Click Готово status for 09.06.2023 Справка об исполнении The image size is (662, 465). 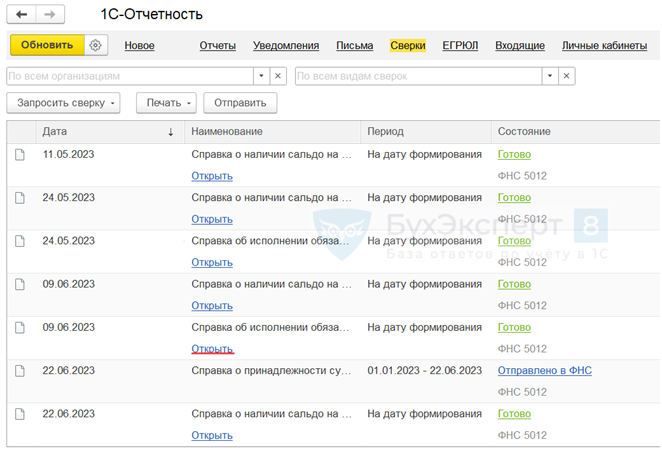514,327
